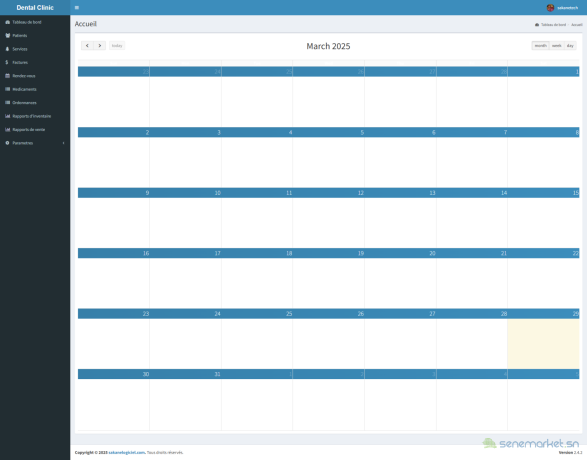The image size is (587, 460).
Task: Click the sakanetech user avatar
Action: pyautogui.click(x=550, y=7)
